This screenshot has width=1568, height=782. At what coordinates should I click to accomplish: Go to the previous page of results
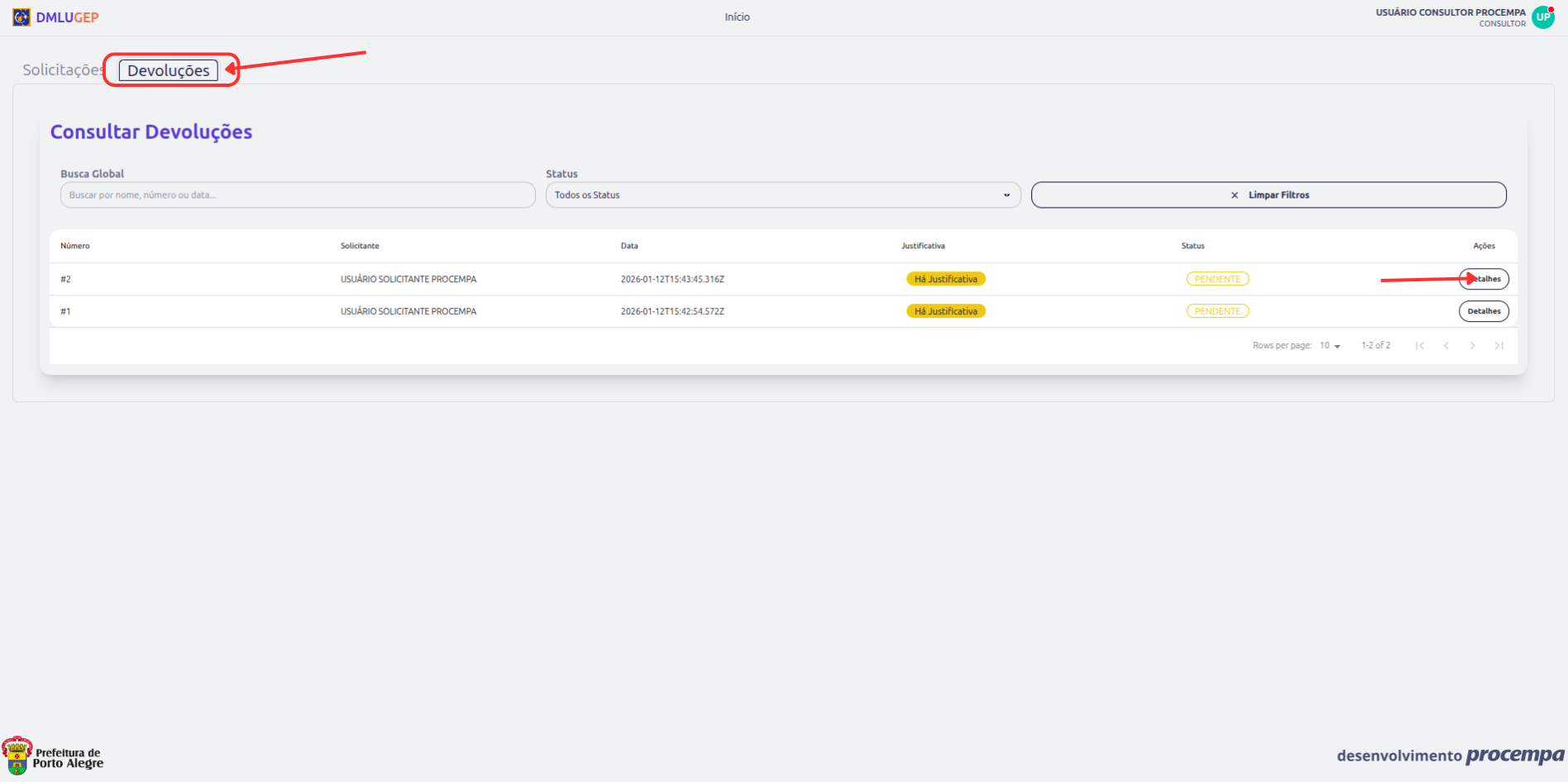point(1446,346)
